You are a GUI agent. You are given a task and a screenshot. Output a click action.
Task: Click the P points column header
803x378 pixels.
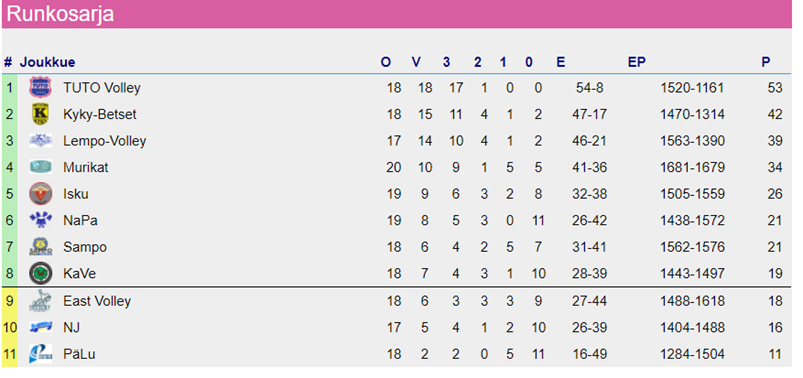tap(766, 62)
